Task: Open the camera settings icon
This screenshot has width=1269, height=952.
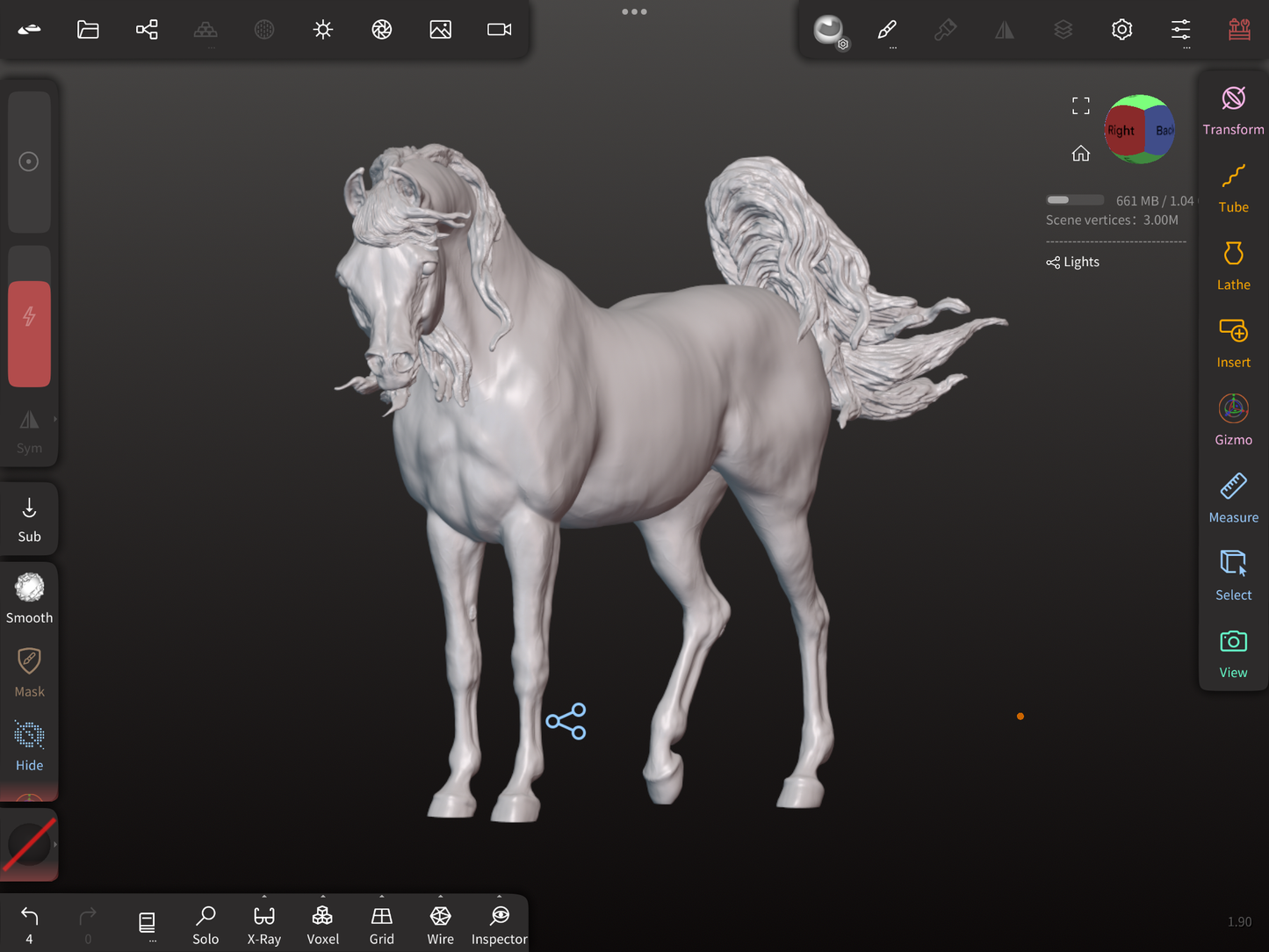Action: [x=499, y=30]
